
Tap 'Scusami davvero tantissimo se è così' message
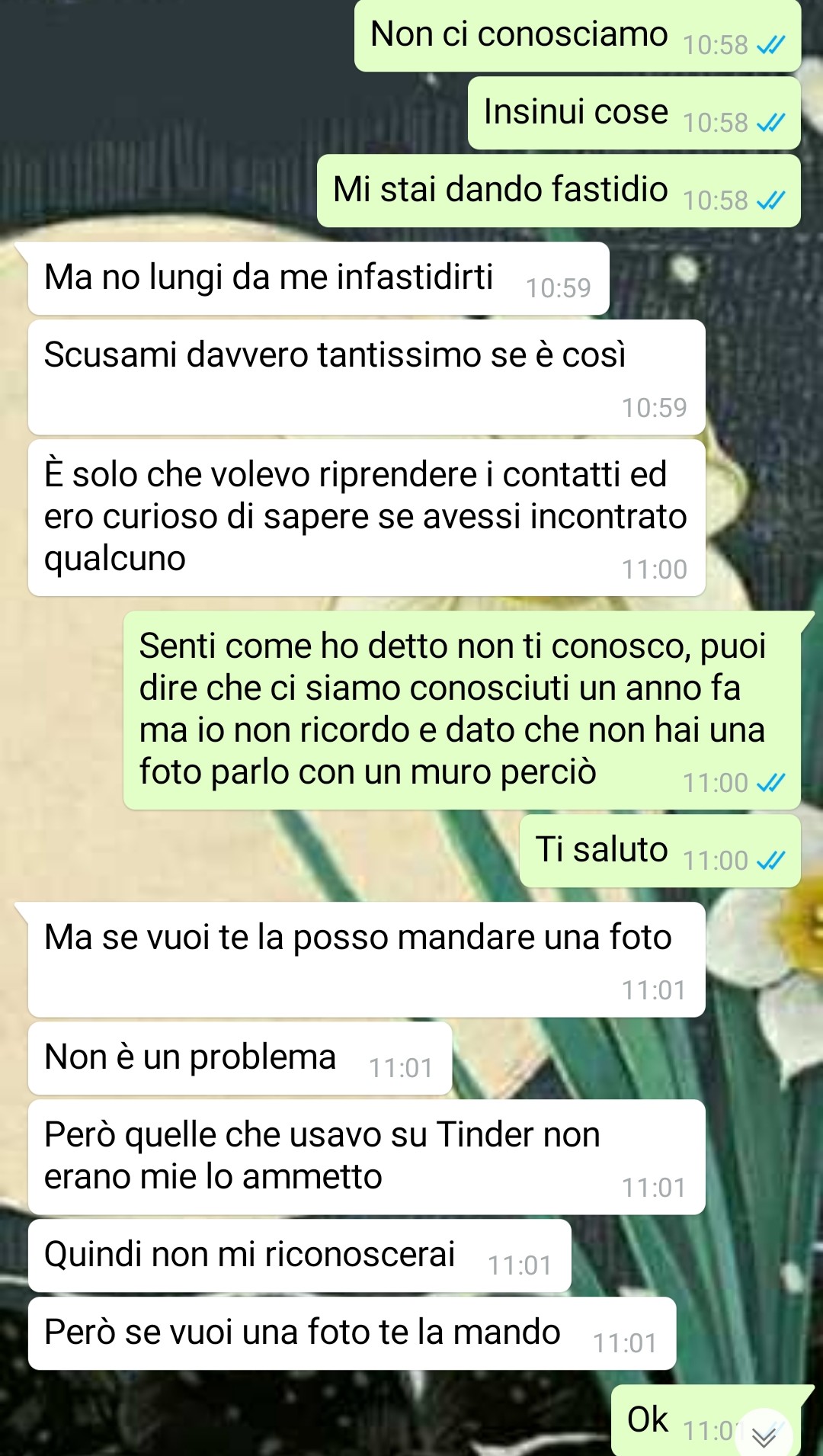coord(367,377)
